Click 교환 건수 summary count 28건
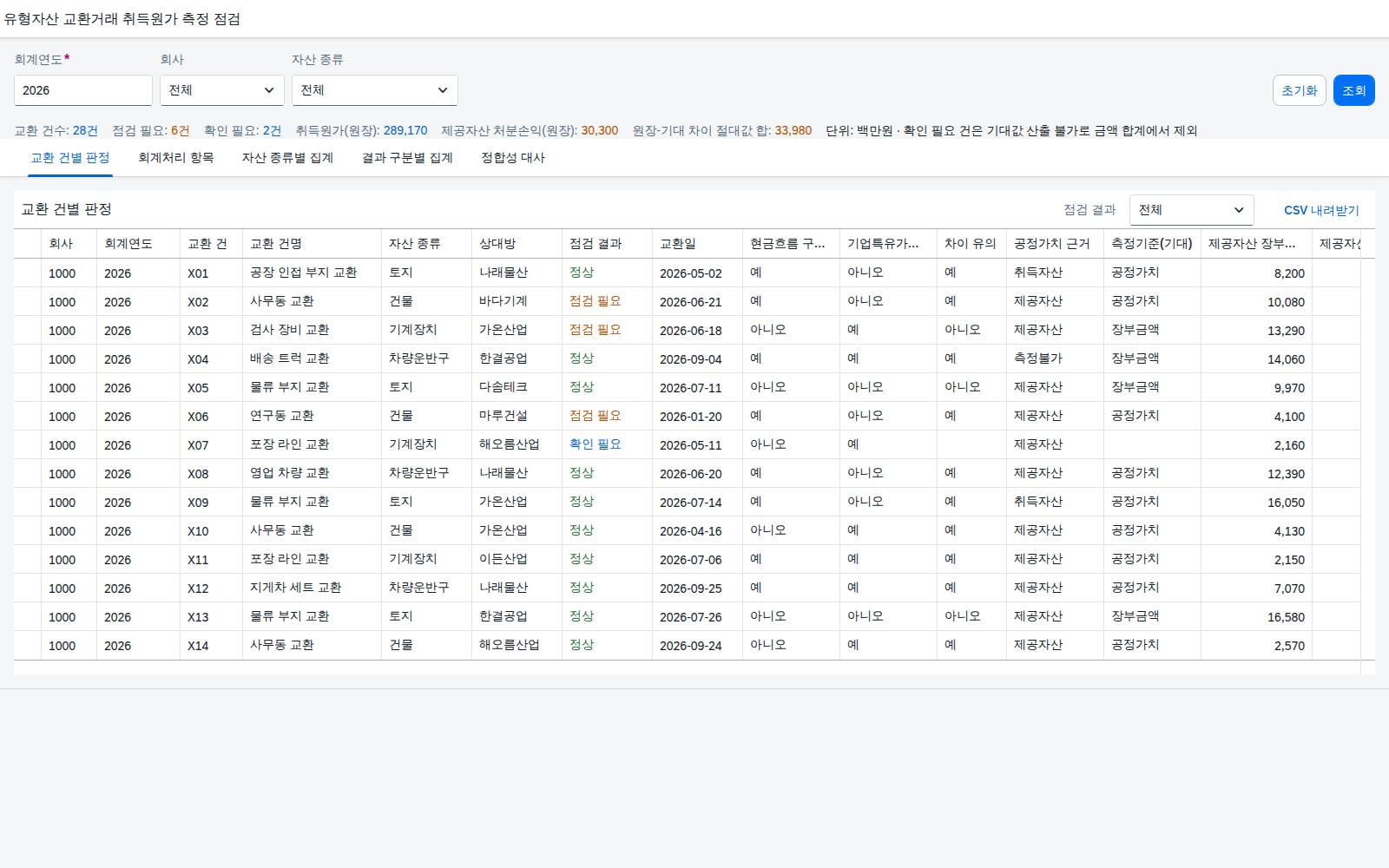Screen dimensions: 1389x868 click(85, 131)
